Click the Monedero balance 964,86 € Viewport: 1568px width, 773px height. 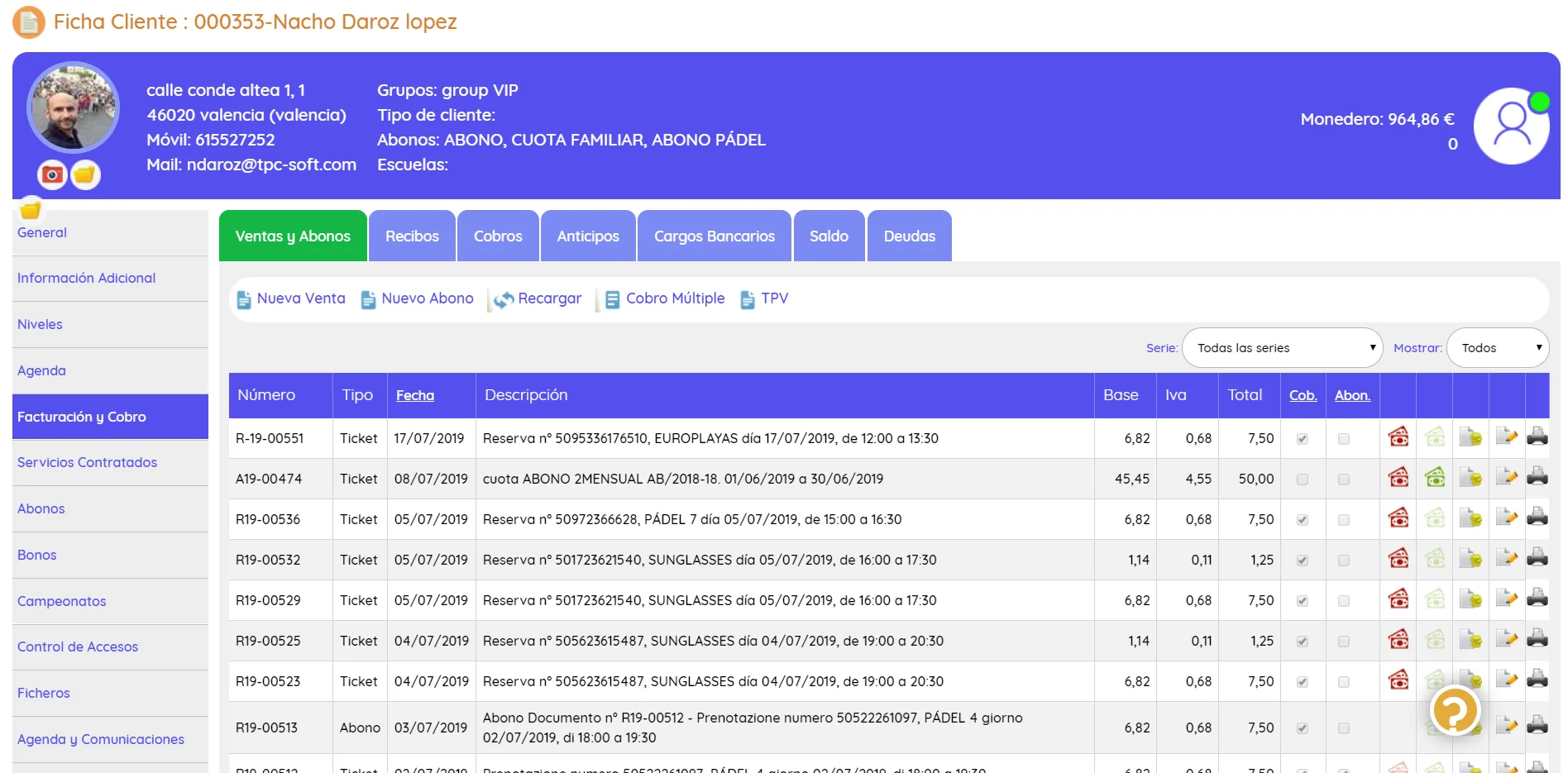[x=1377, y=119]
